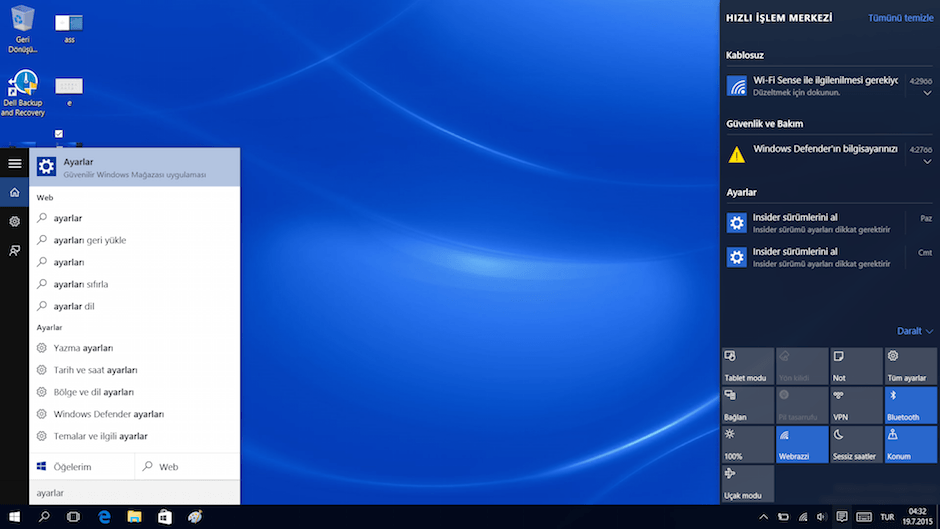The height and width of the screenshot is (529, 940).
Task: Open the feedback icon in the search sidebar
Action: [14, 250]
